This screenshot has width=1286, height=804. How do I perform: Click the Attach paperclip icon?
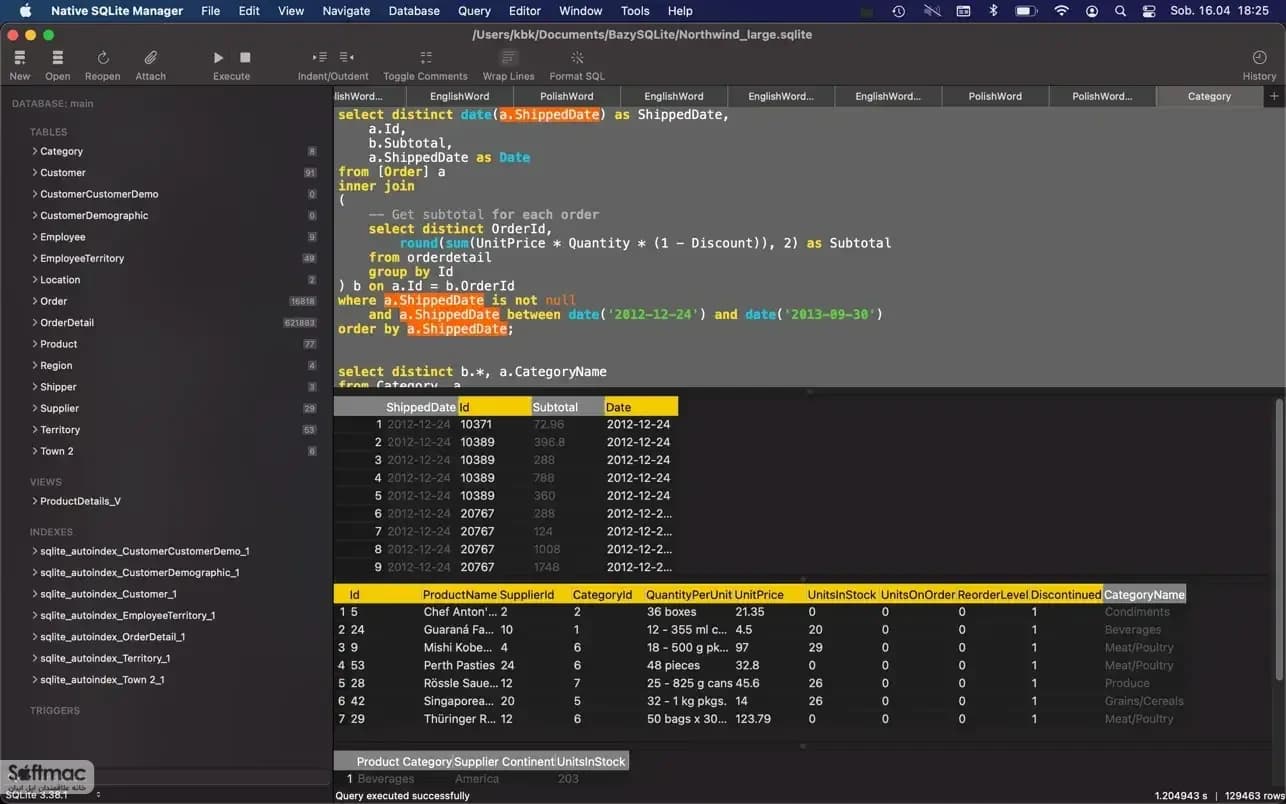pyautogui.click(x=151, y=58)
